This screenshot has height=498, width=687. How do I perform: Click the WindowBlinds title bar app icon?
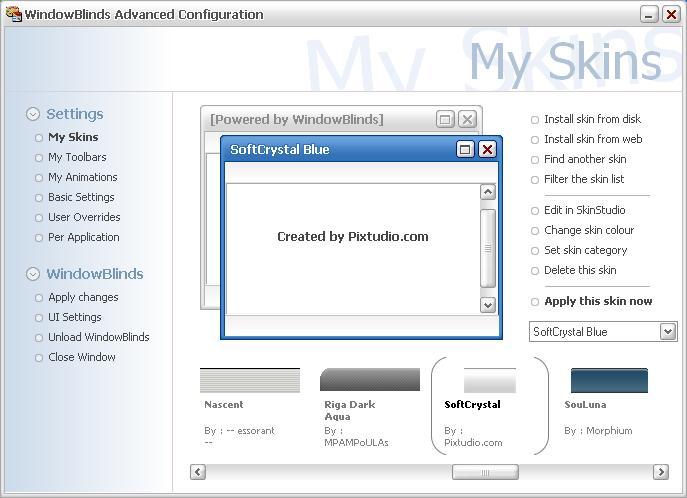[13, 14]
